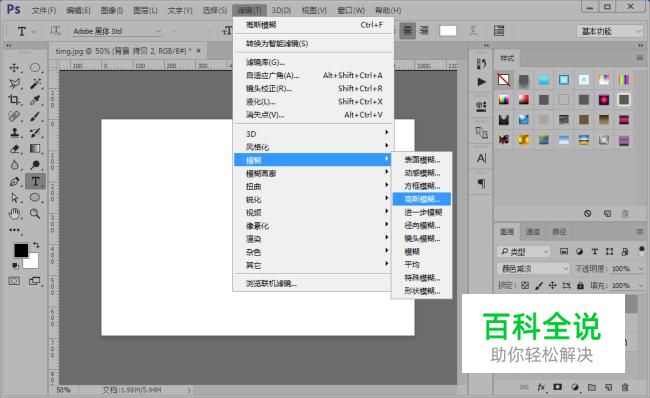Select the Elliptical Marquee tool

(35, 68)
